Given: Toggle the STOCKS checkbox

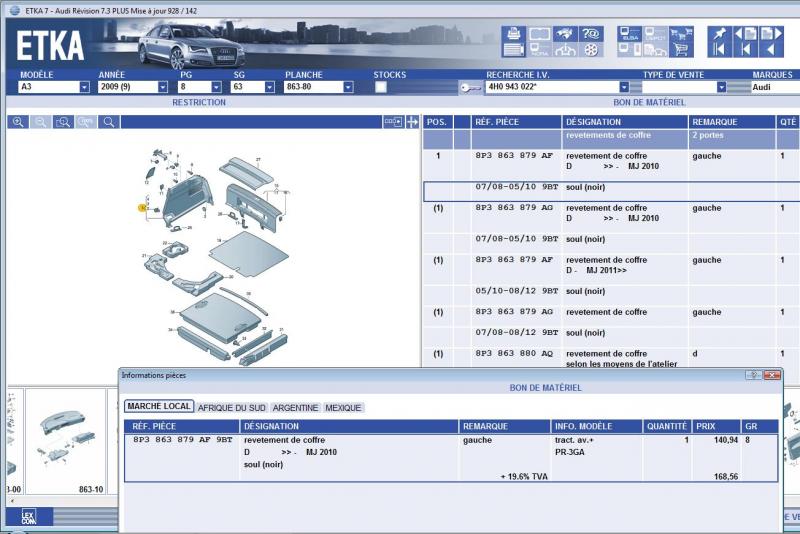Looking at the screenshot, I should [381, 87].
